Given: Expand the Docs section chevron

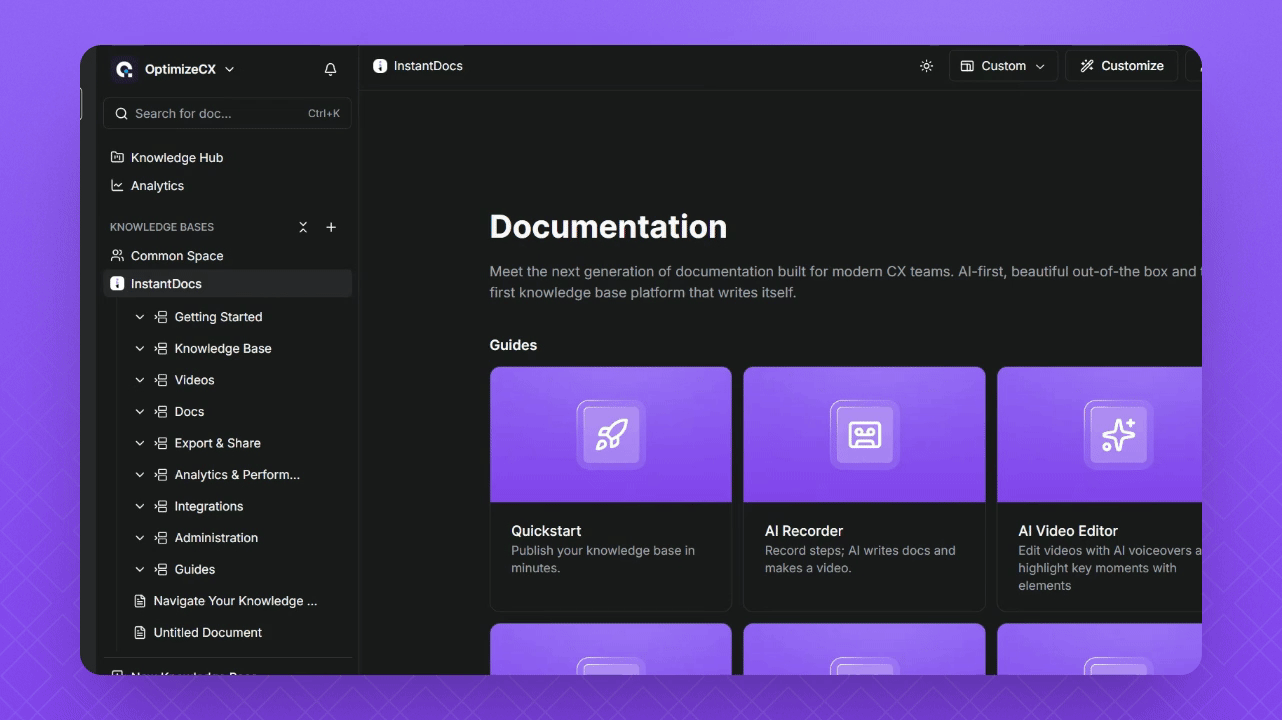Looking at the screenshot, I should 140,412.
